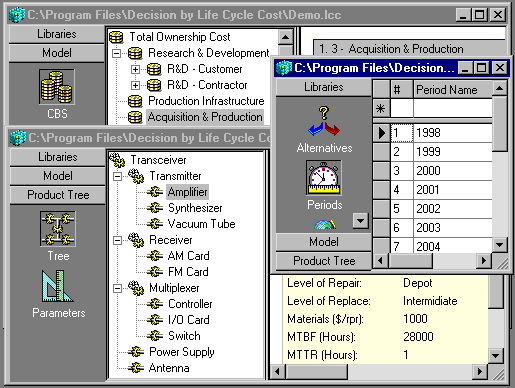This screenshot has height=388, width=515.
Task: Click the new row asterisk input cell
Action: (x=452, y=109)
